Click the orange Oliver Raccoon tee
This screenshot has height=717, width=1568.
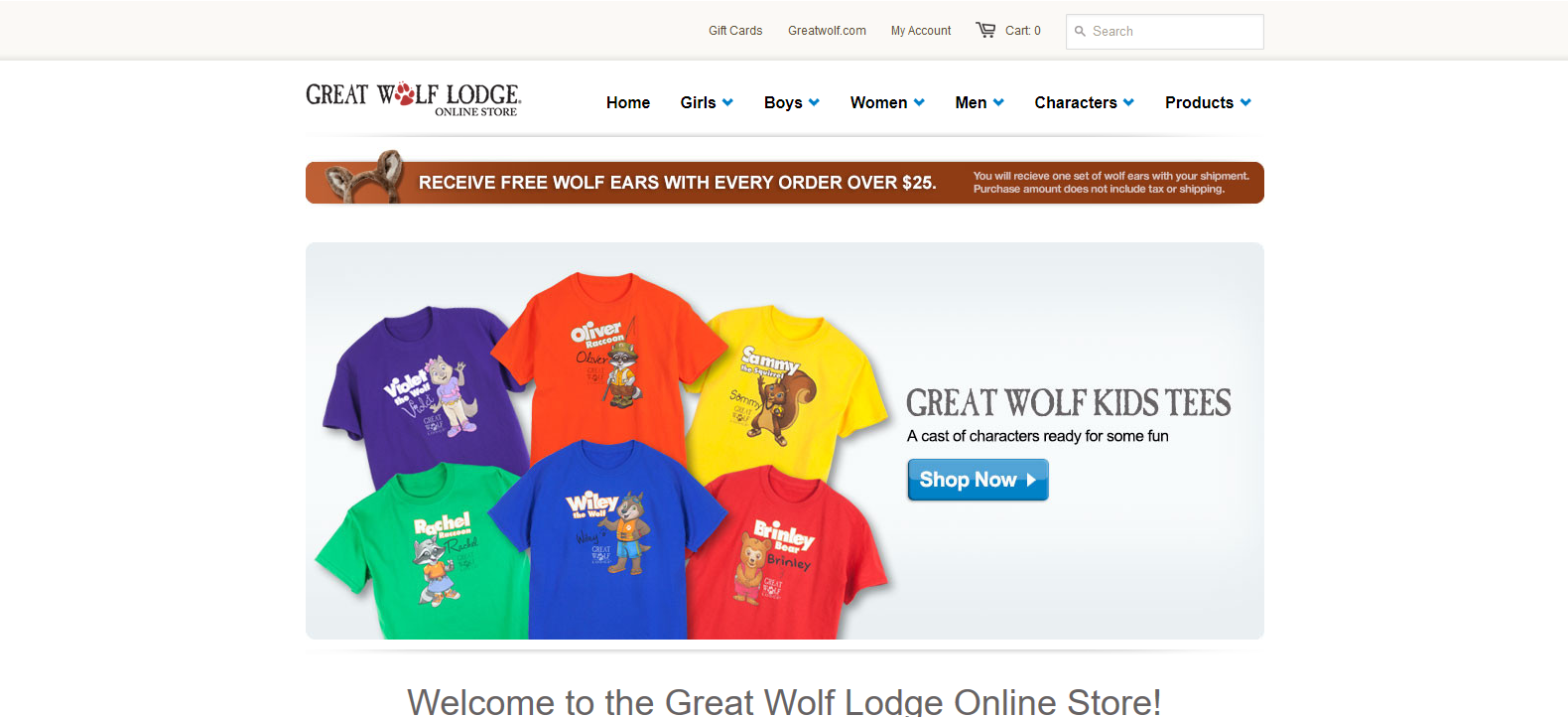tap(607, 358)
